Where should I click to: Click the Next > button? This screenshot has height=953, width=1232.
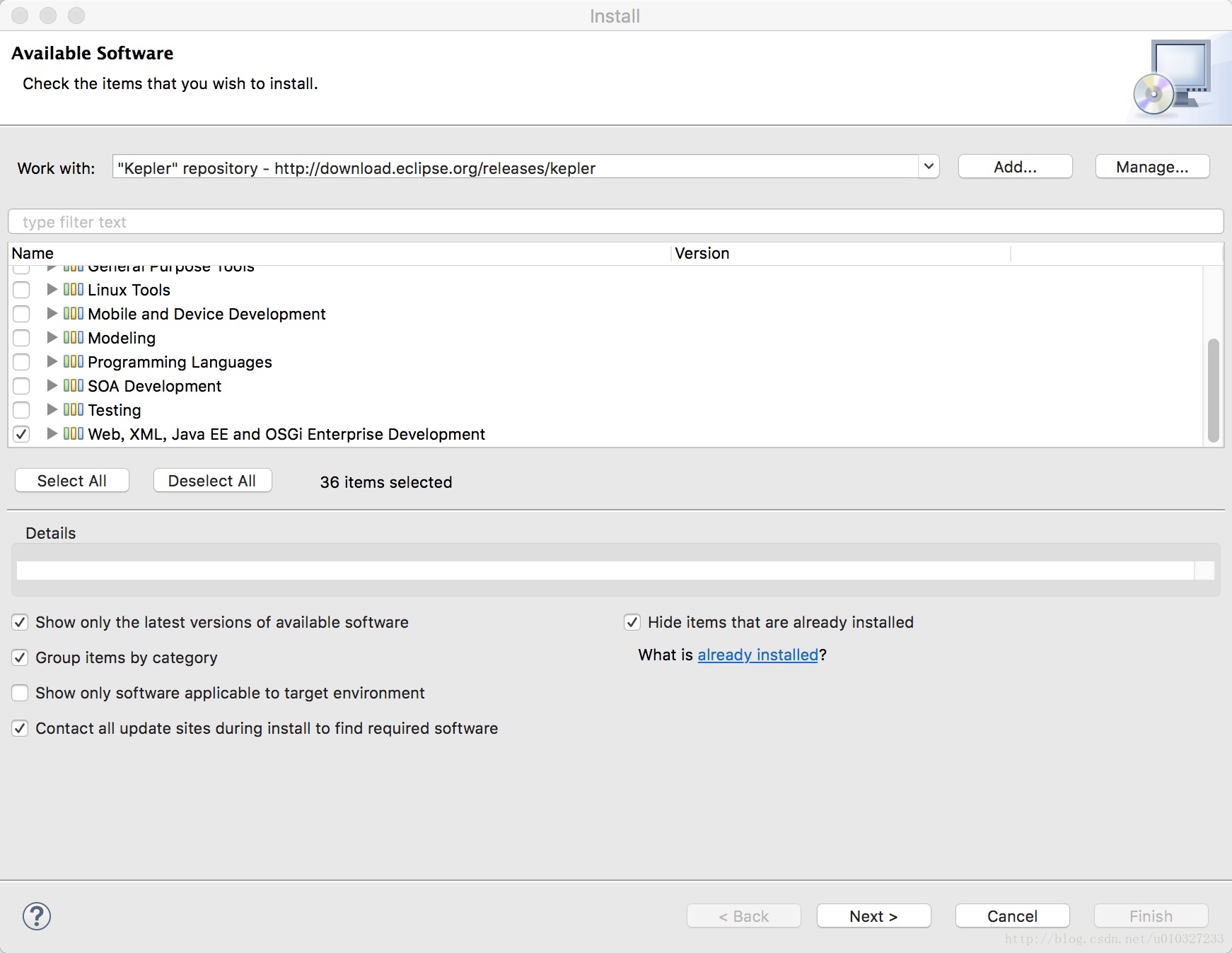pos(873,916)
